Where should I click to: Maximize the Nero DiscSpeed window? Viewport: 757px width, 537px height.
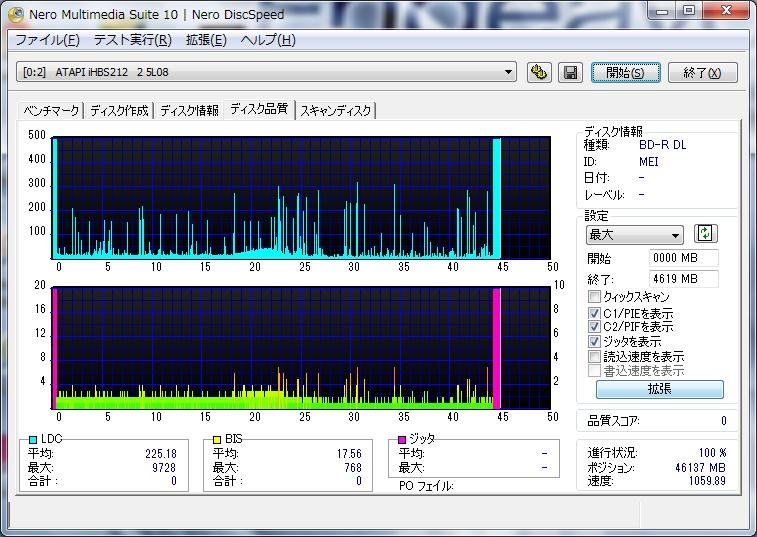[x=689, y=11]
